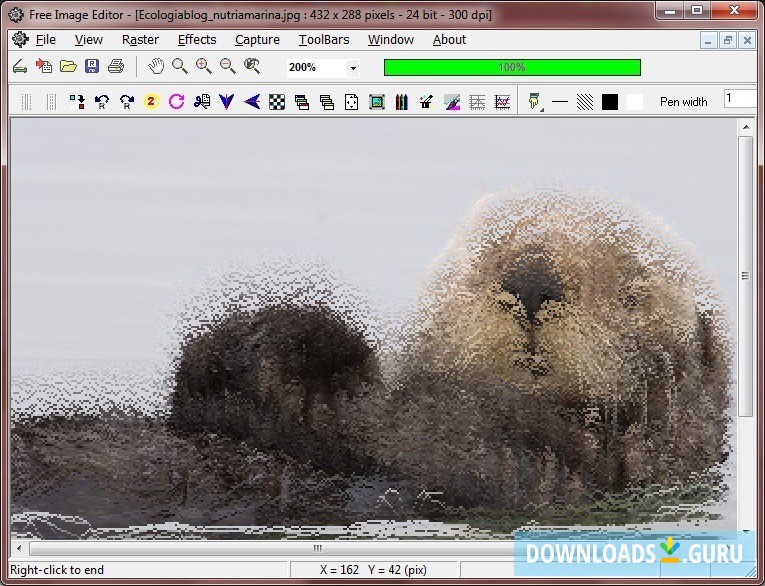
Task: Click the colored crayons icon
Action: [x=401, y=101]
